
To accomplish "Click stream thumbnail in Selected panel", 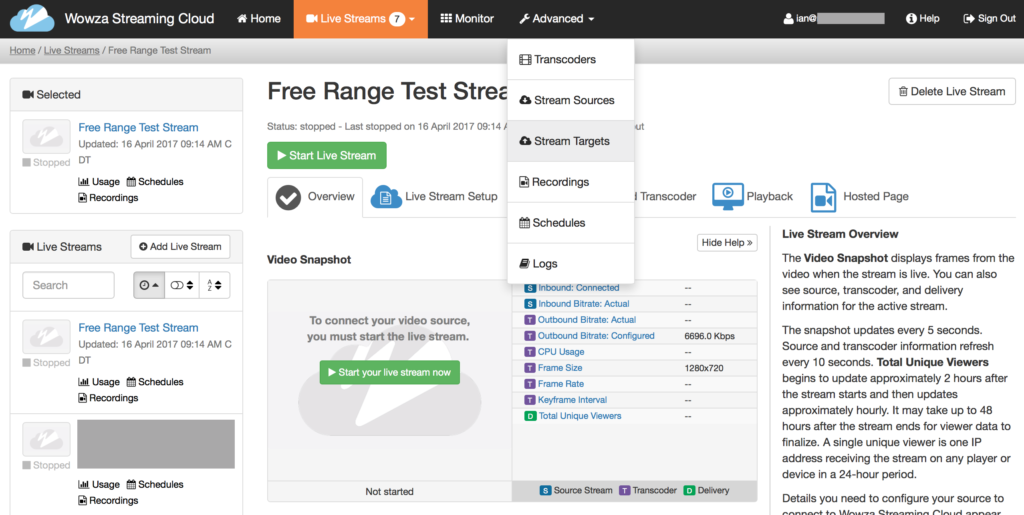I will tap(46, 136).
